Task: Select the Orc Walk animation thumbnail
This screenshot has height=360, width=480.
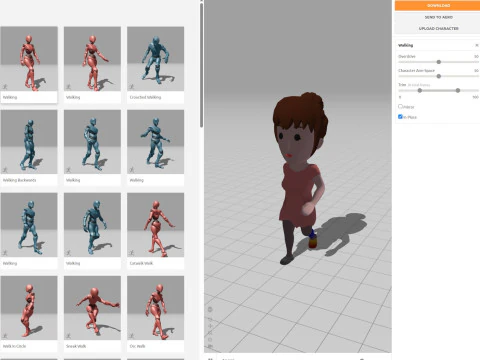Action: [155, 308]
